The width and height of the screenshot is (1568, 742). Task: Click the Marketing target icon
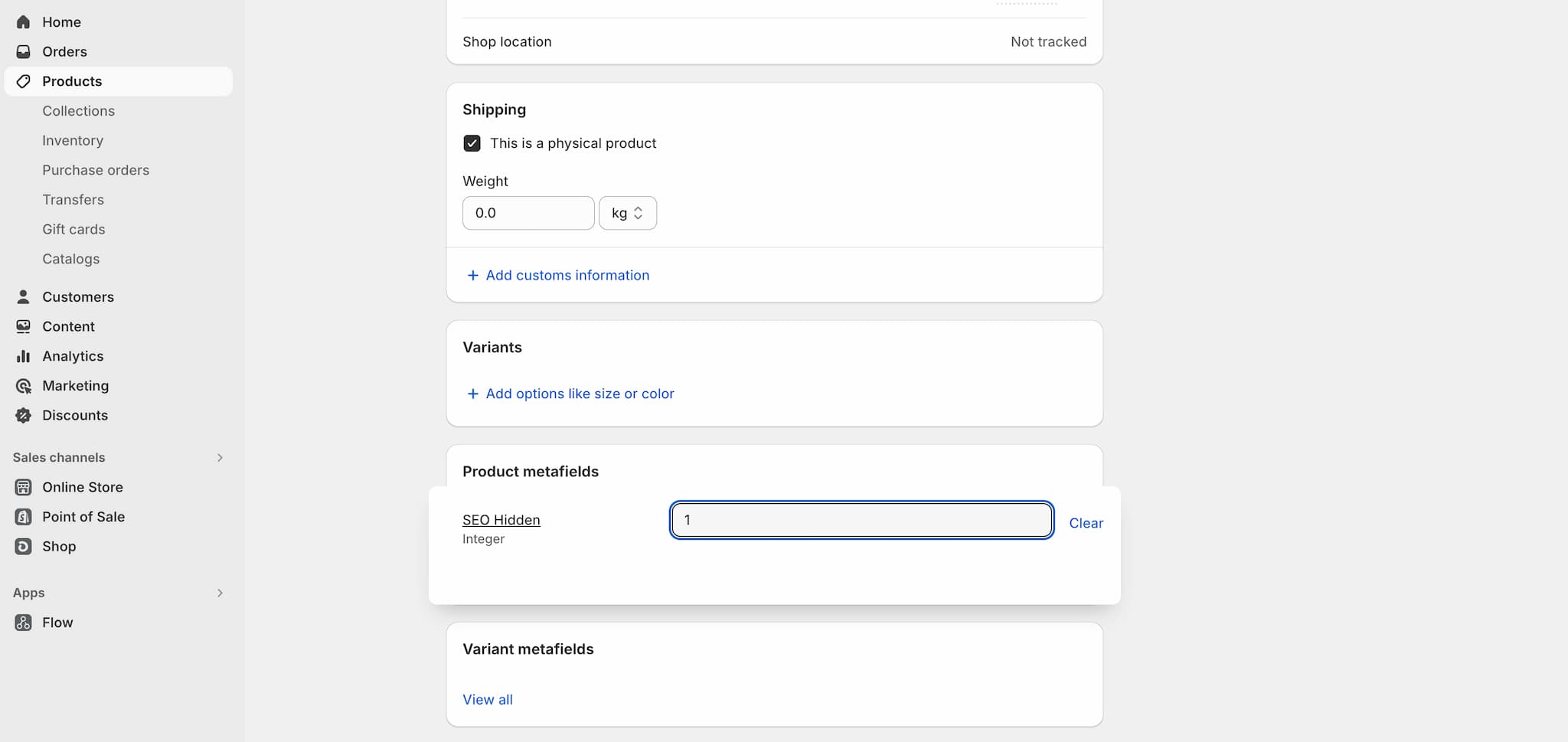(x=23, y=386)
